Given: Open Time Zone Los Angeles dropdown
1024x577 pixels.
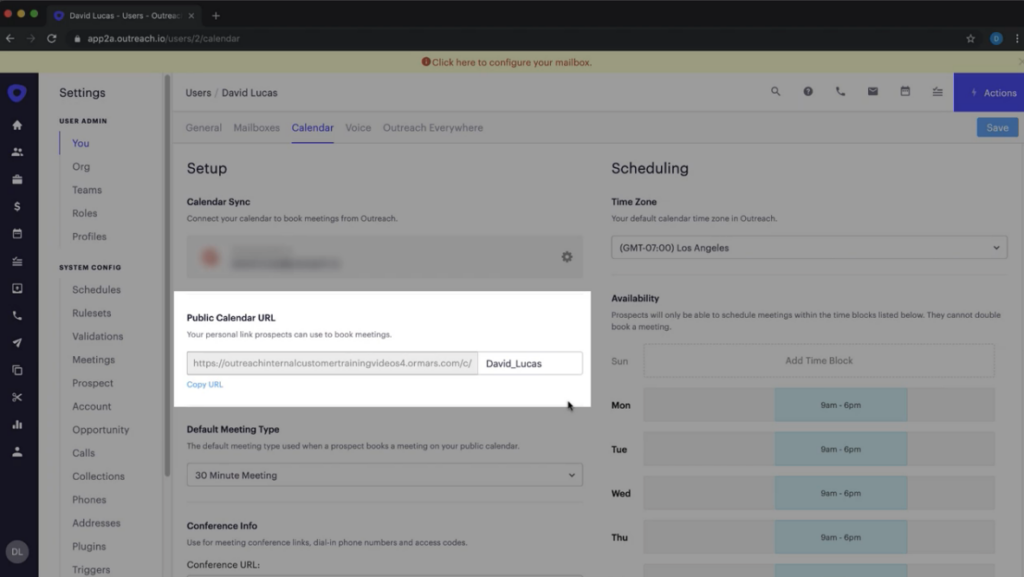Looking at the screenshot, I should pyautogui.click(x=808, y=247).
